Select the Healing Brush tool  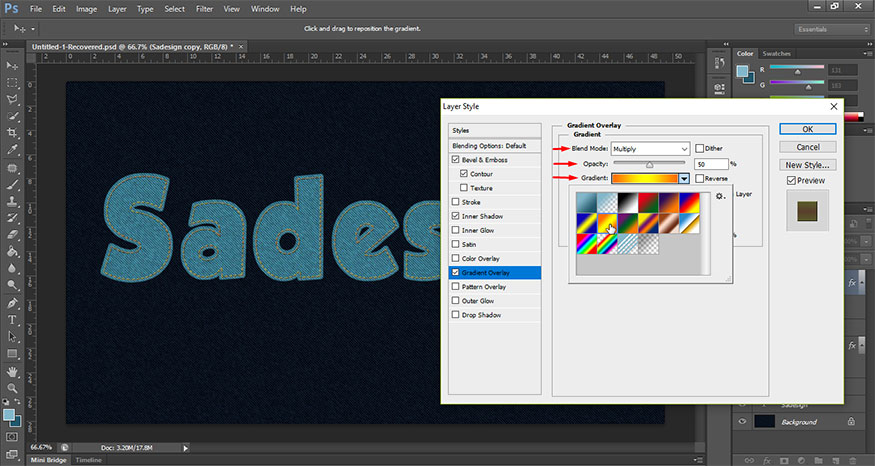coord(12,168)
